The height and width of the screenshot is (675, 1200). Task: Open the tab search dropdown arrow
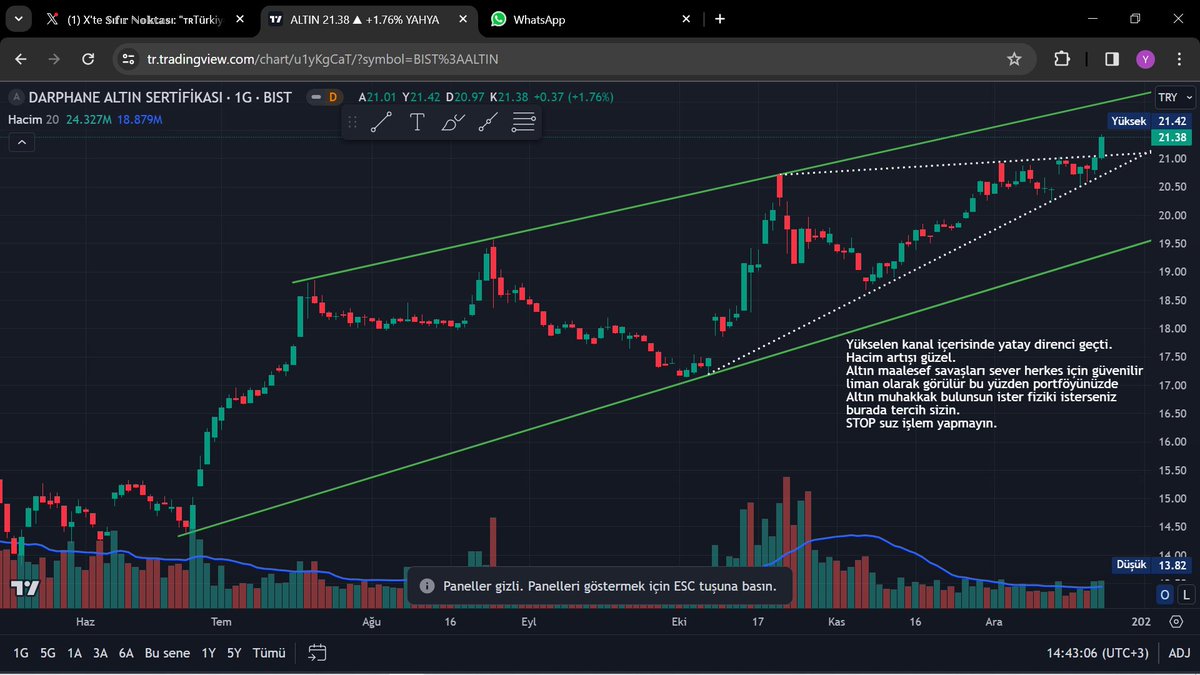coord(18,19)
